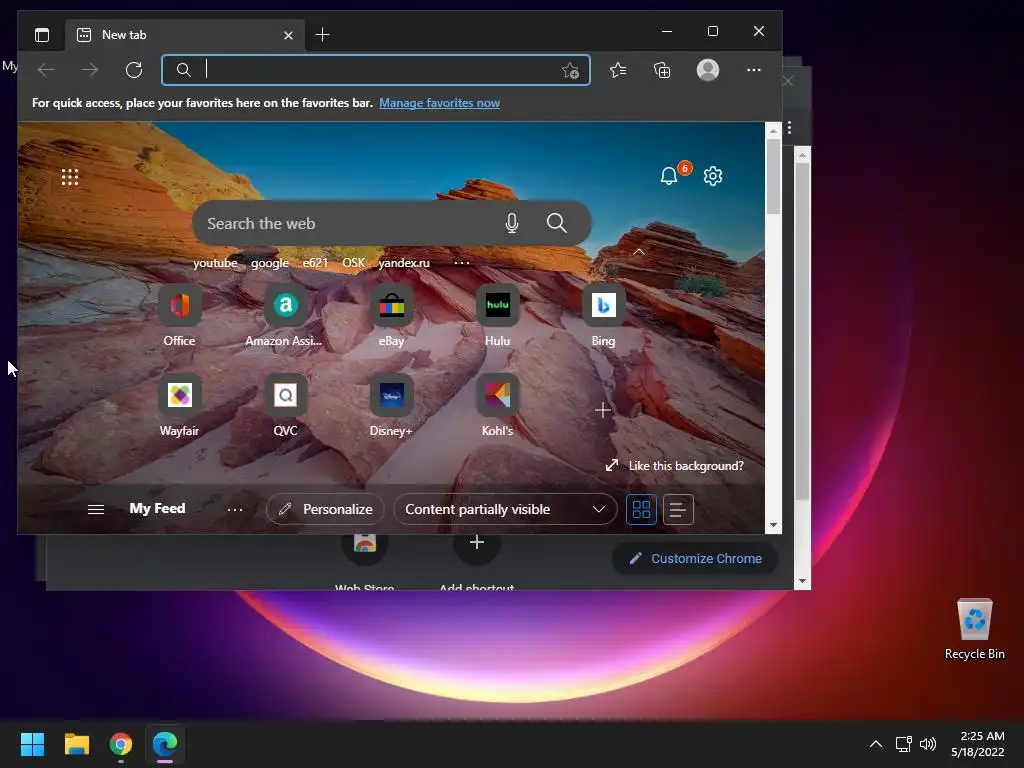Show more recent searches ellipsis after yandex.ru
Image resolution: width=1024 pixels, height=768 pixels.
click(x=462, y=263)
